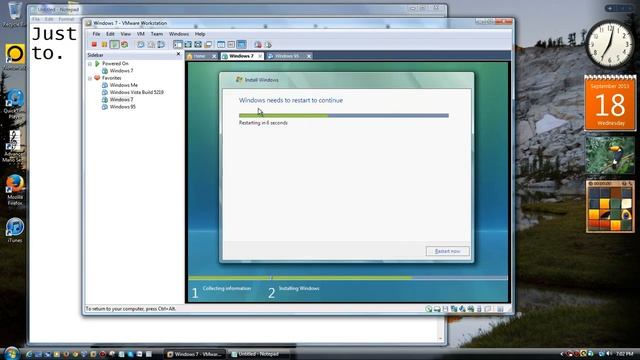Select Windows 7 under Favorites
The width and height of the screenshot is (640, 360).
[x=121, y=99]
